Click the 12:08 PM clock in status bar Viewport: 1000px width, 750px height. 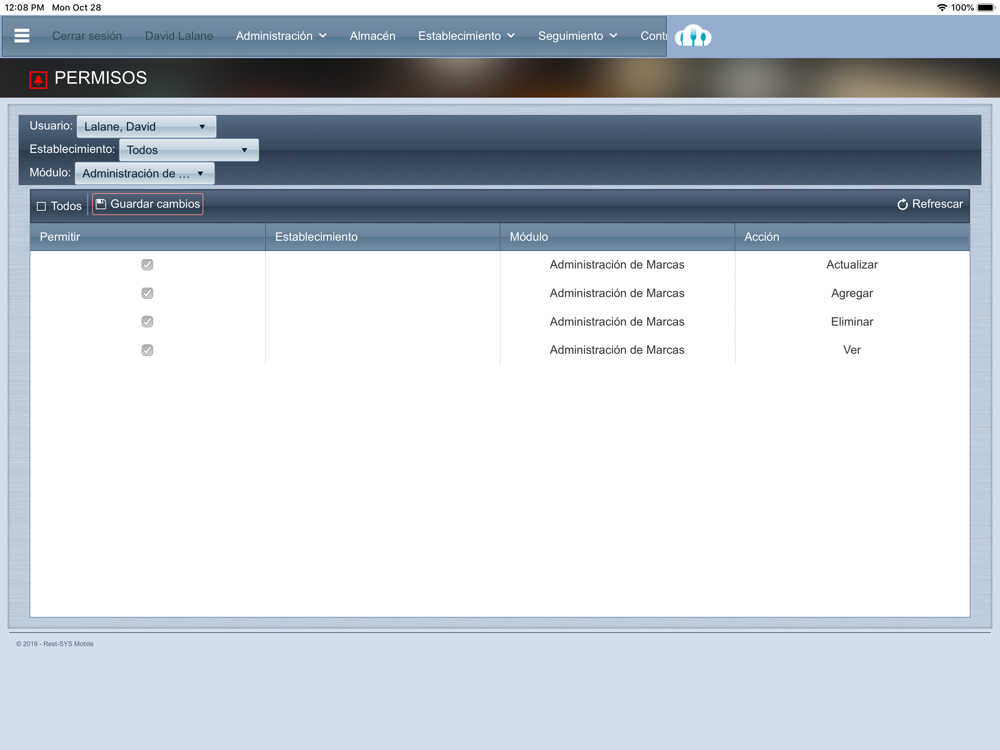24,8
